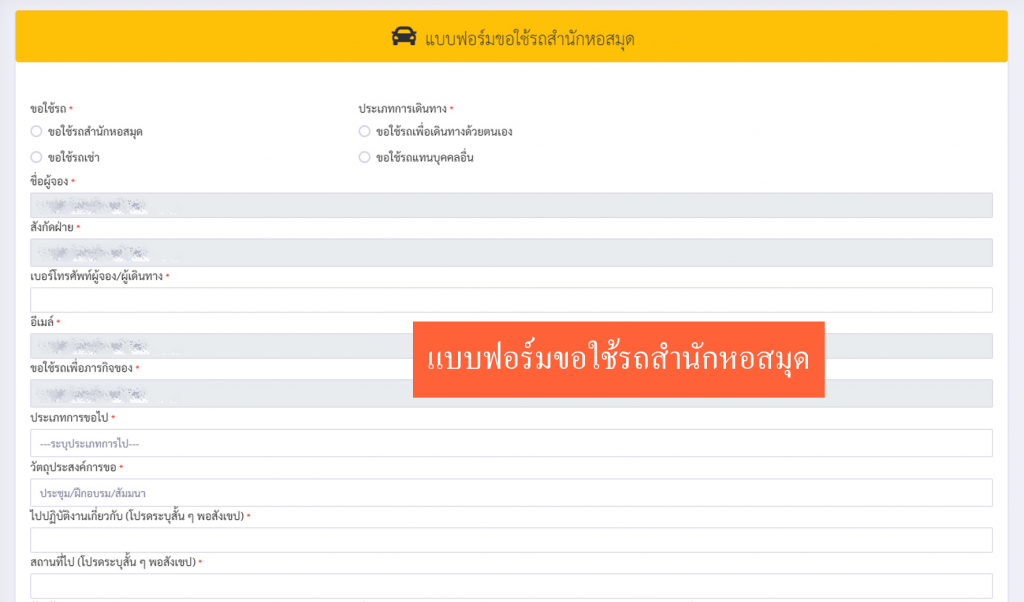Click the ขอใช้รถ section label

point(48,108)
